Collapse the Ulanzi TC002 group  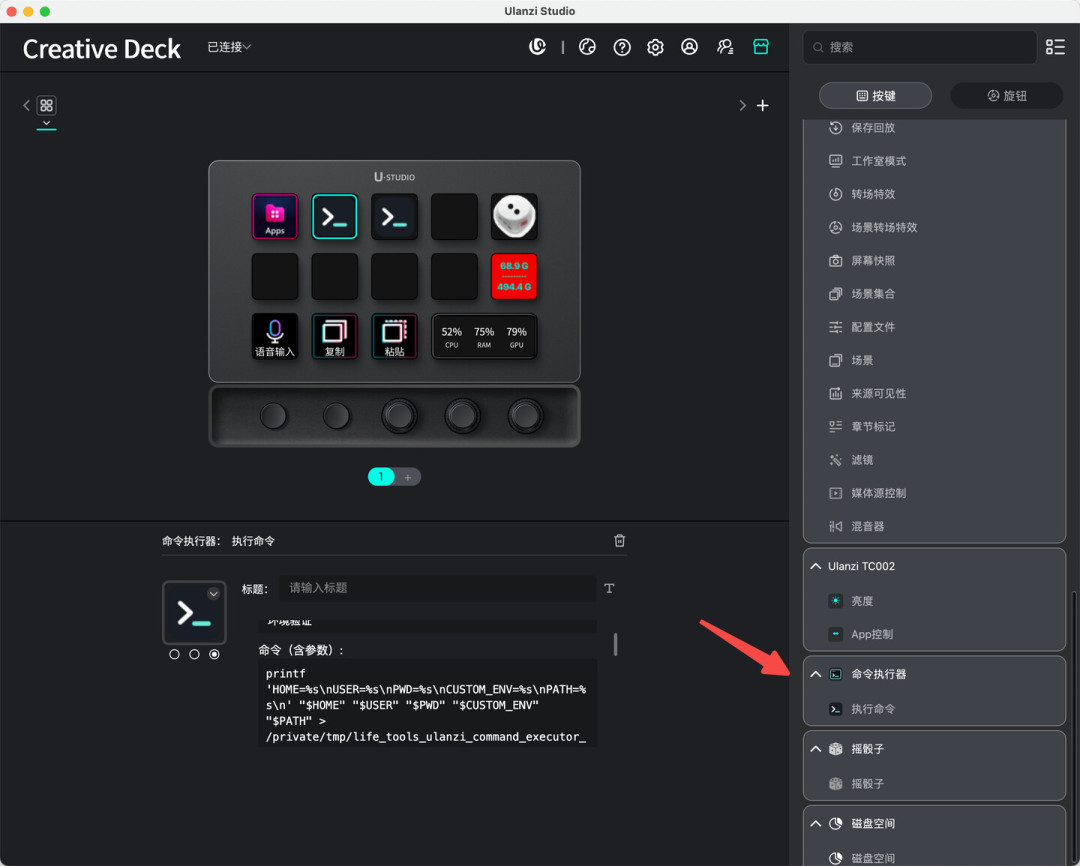tap(816, 566)
